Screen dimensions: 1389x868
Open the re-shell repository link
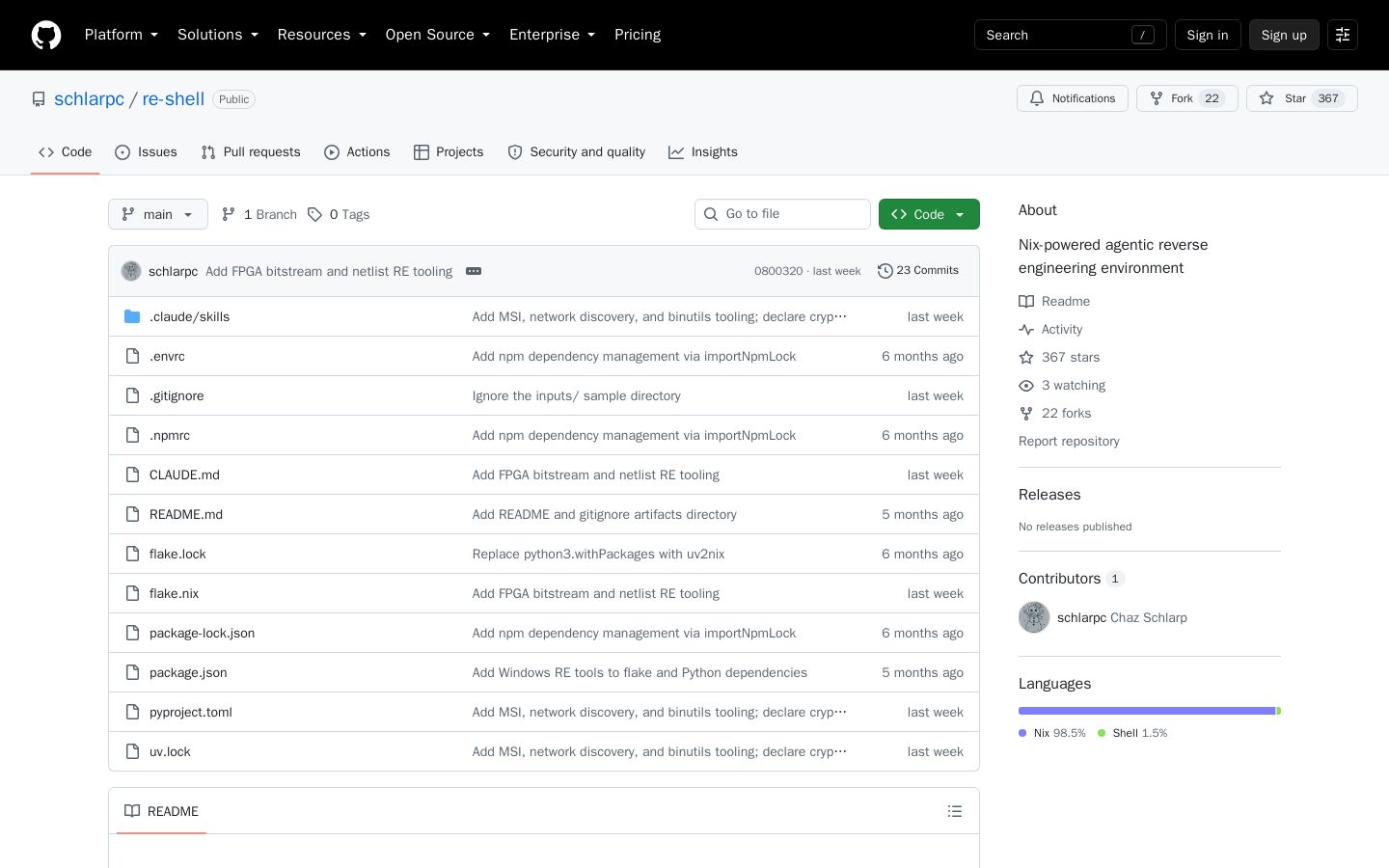point(174,99)
